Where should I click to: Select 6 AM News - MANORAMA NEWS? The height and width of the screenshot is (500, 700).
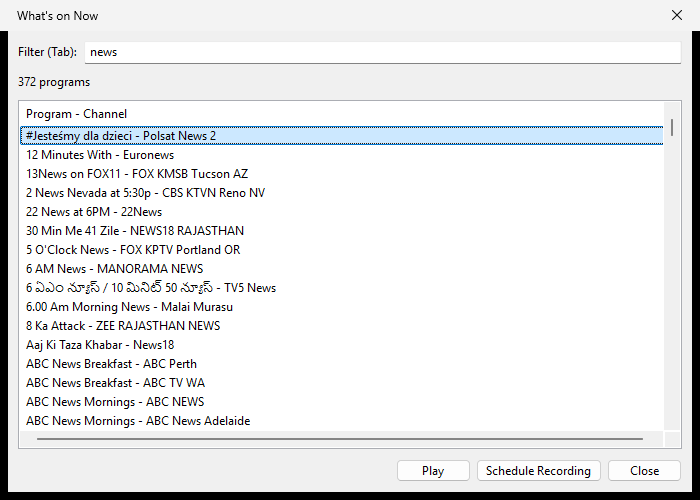coord(342,269)
